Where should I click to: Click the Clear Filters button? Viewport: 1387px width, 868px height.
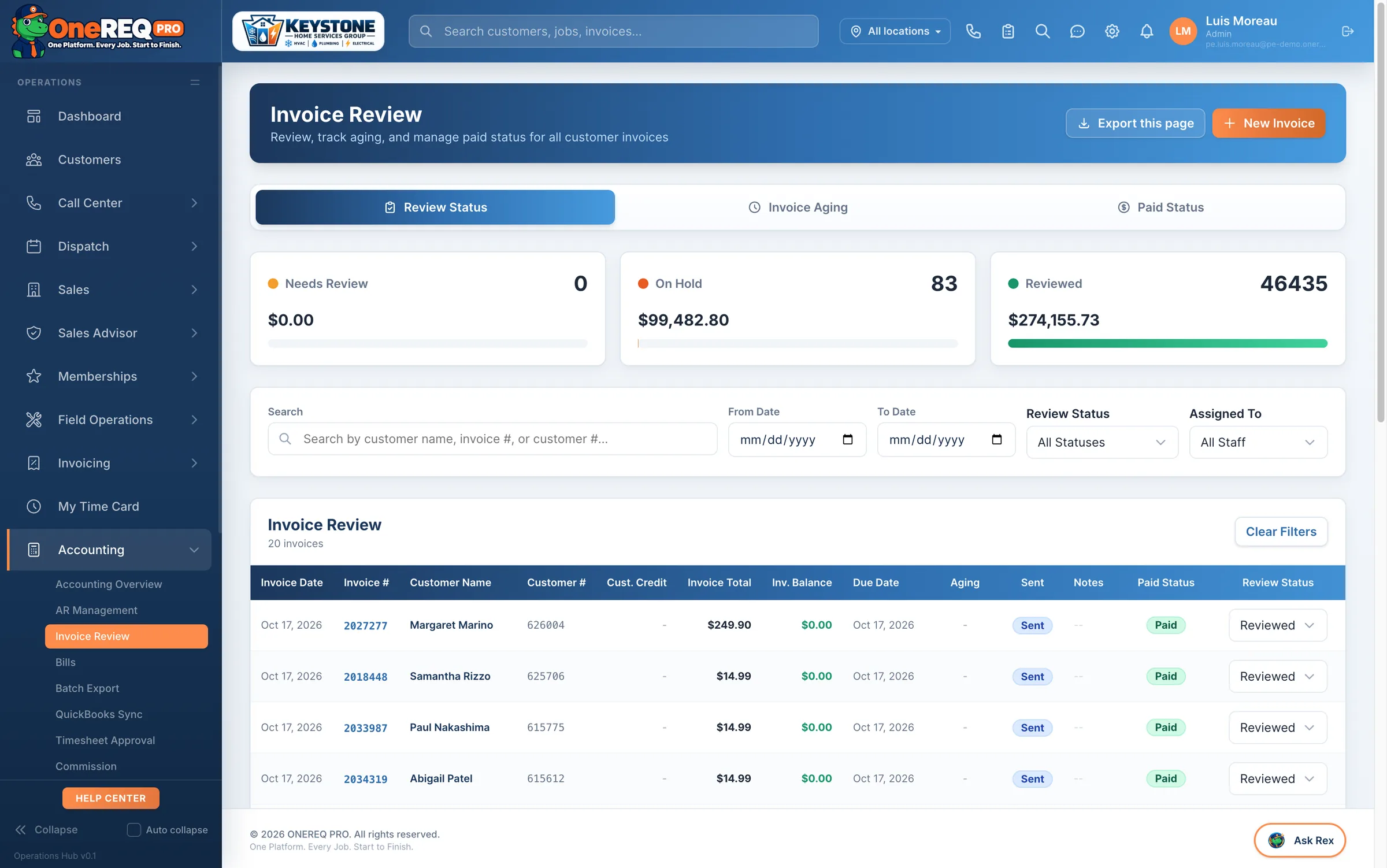point(1281,532)
